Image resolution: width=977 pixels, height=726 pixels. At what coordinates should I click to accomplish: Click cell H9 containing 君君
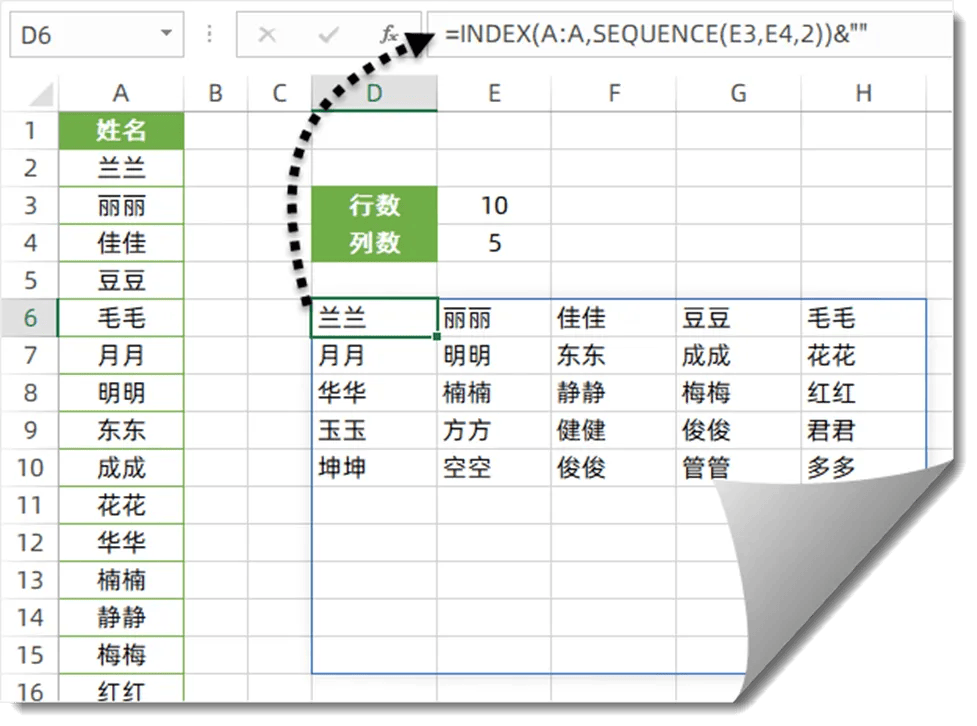[x=864, y=430]
